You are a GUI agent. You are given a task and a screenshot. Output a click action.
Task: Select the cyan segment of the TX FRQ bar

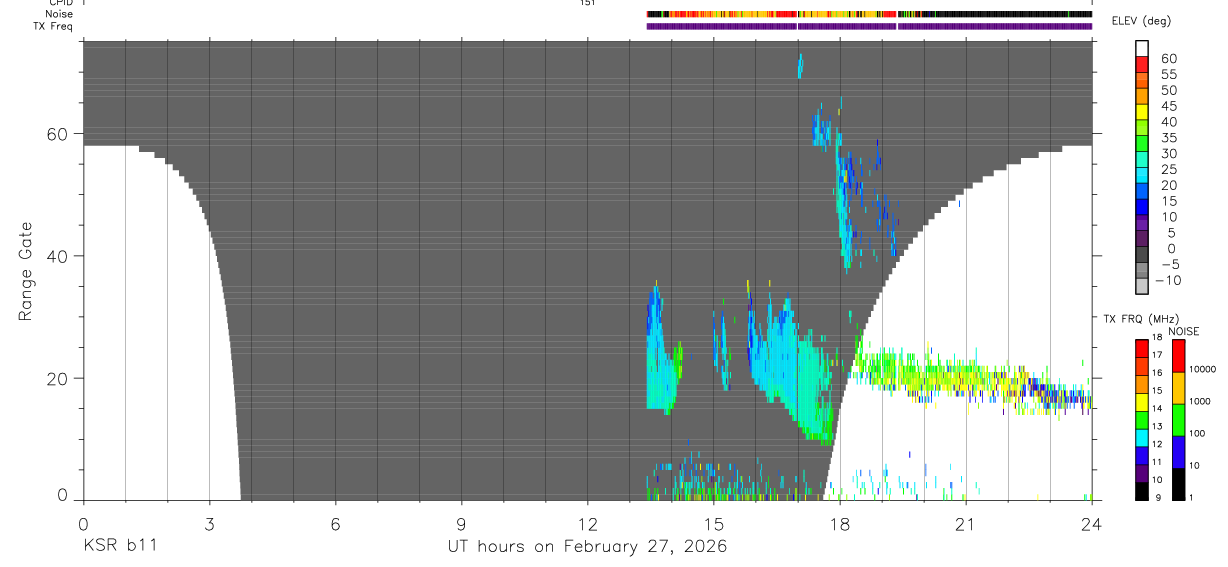click(1142, 436)
